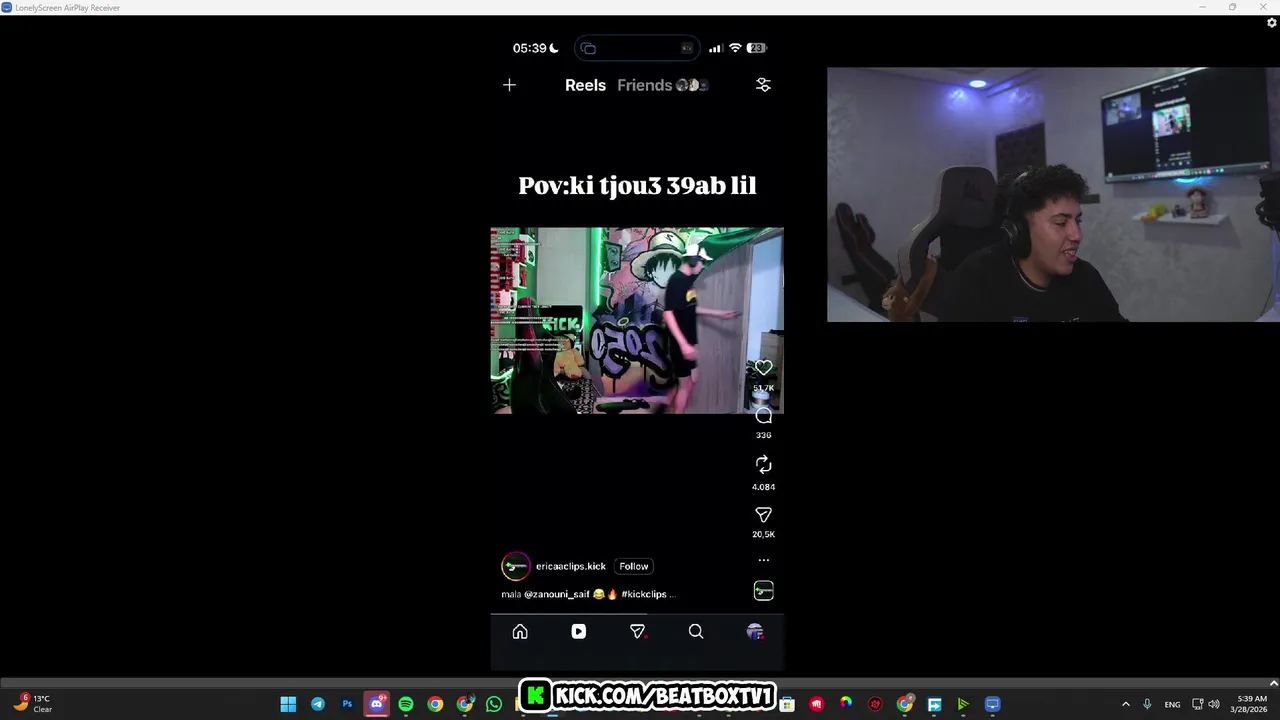Screen dimensions: 1280x720
Task: Select the Reels icon in bottom navigation
Action: point(578,631)
